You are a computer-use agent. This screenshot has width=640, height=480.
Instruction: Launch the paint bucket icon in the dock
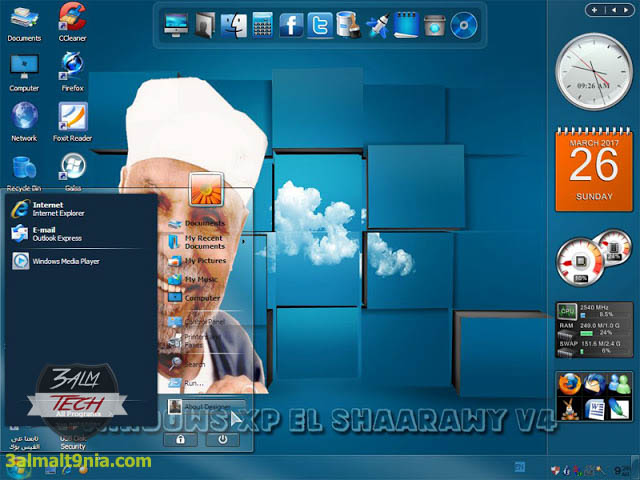(x=348, y=25)
